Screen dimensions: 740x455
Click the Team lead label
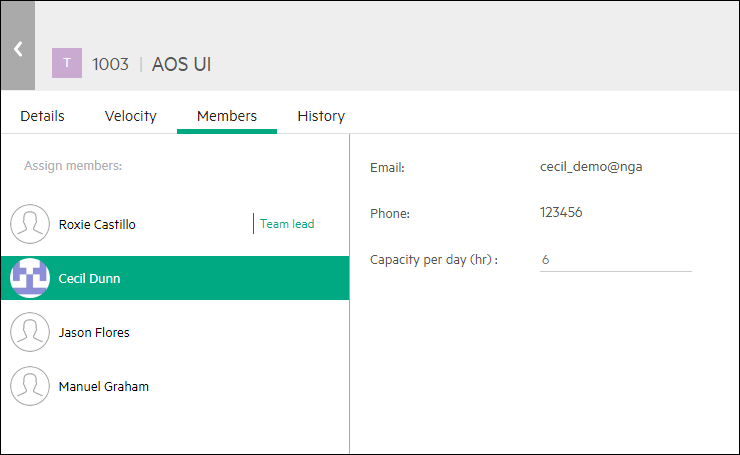[287, 224]
